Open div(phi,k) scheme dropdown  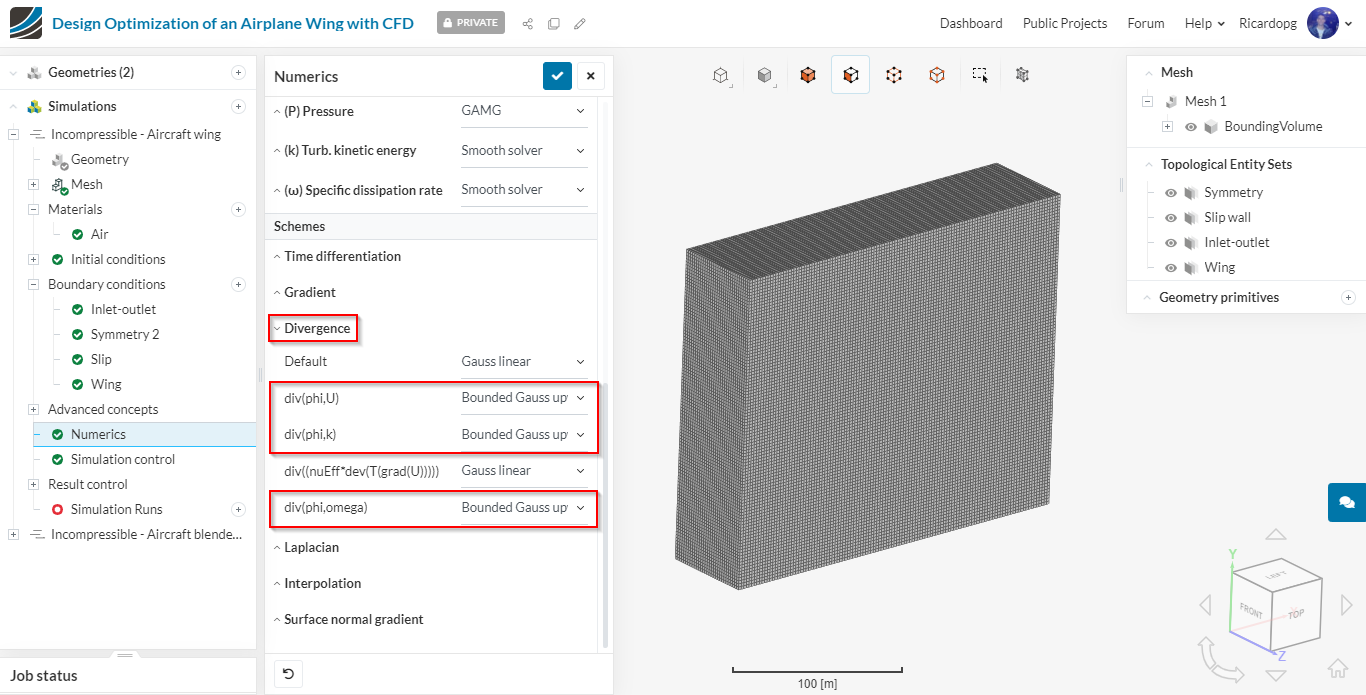pos(524,434)
